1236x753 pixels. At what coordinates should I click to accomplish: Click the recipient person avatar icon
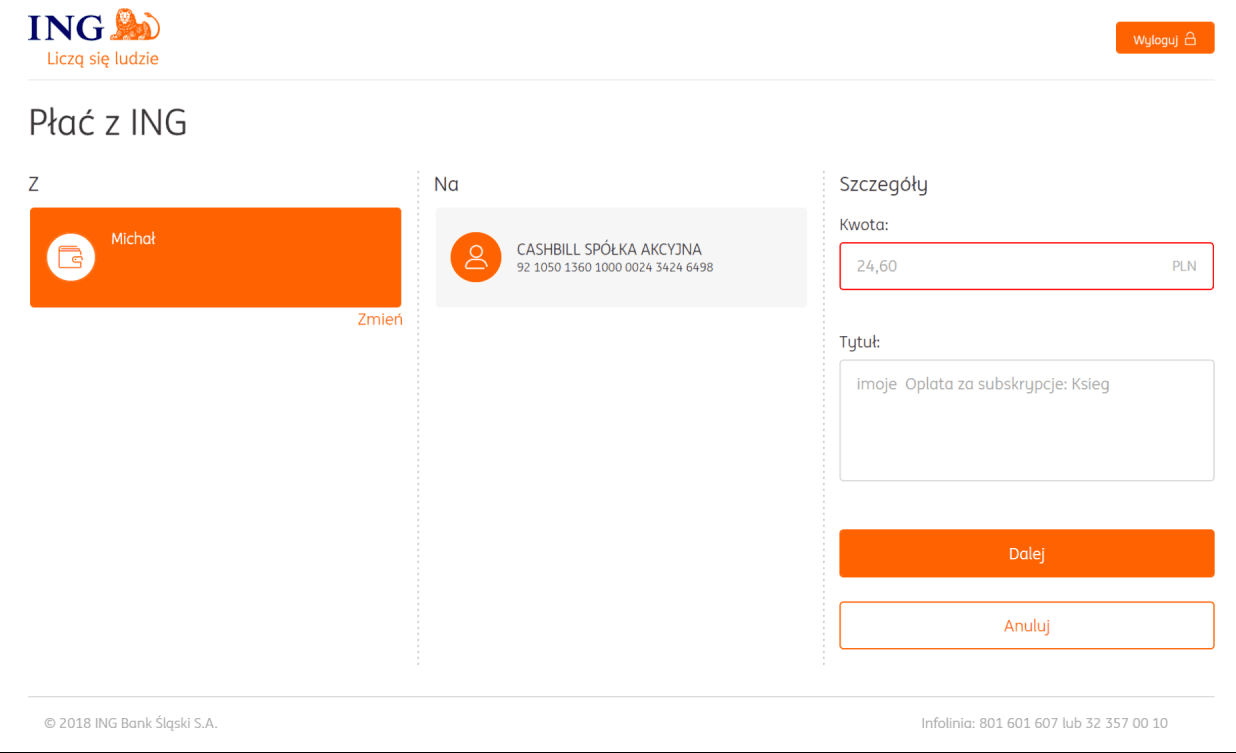click(476, 257)
